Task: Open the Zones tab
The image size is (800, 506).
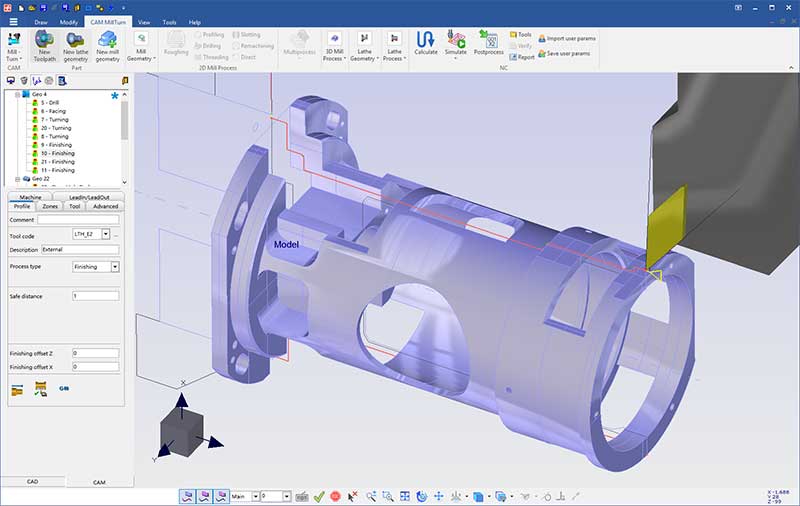Action: point(50,206)
